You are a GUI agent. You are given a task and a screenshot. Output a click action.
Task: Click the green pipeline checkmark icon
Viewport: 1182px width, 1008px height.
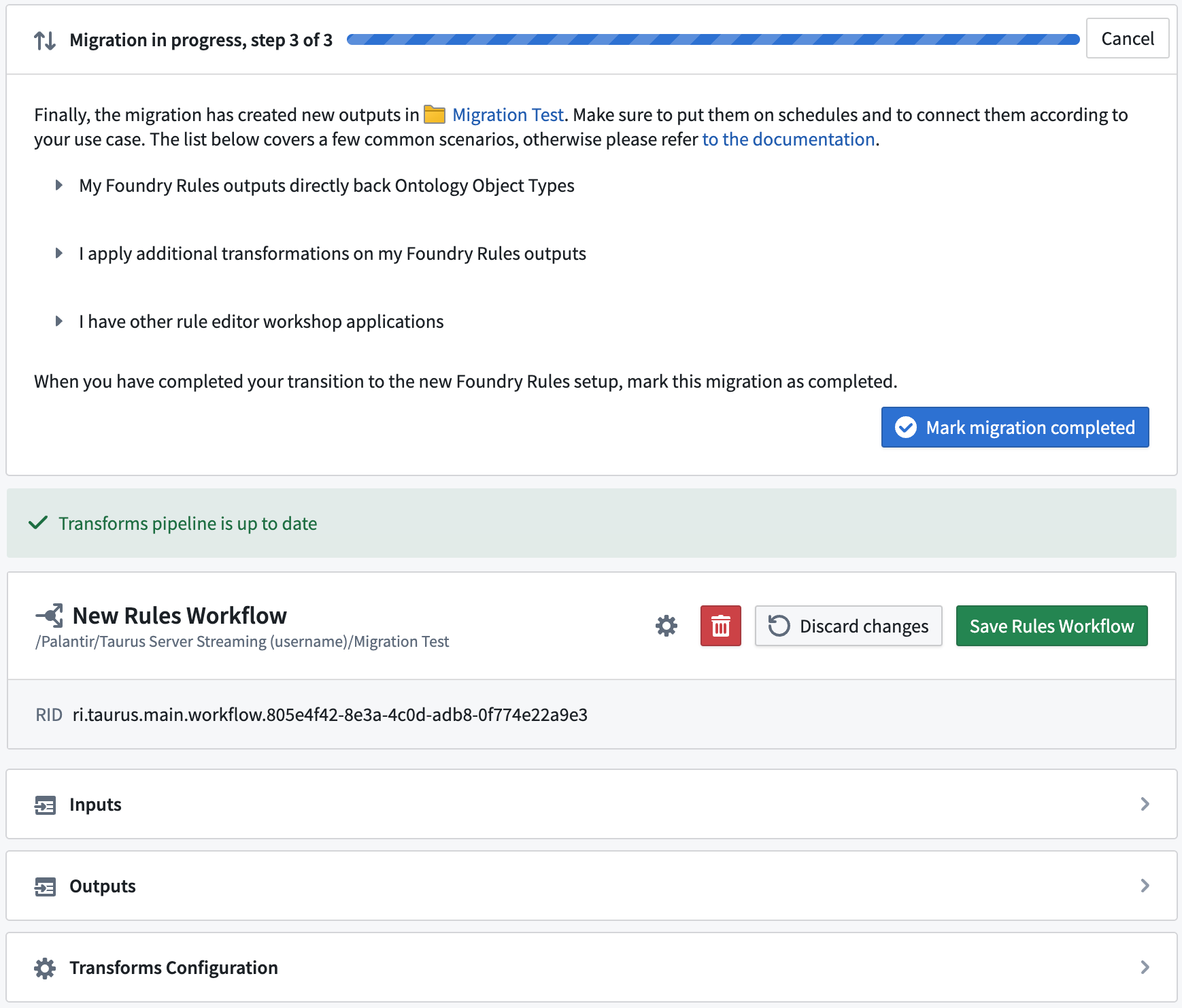[x=38, y=523]
